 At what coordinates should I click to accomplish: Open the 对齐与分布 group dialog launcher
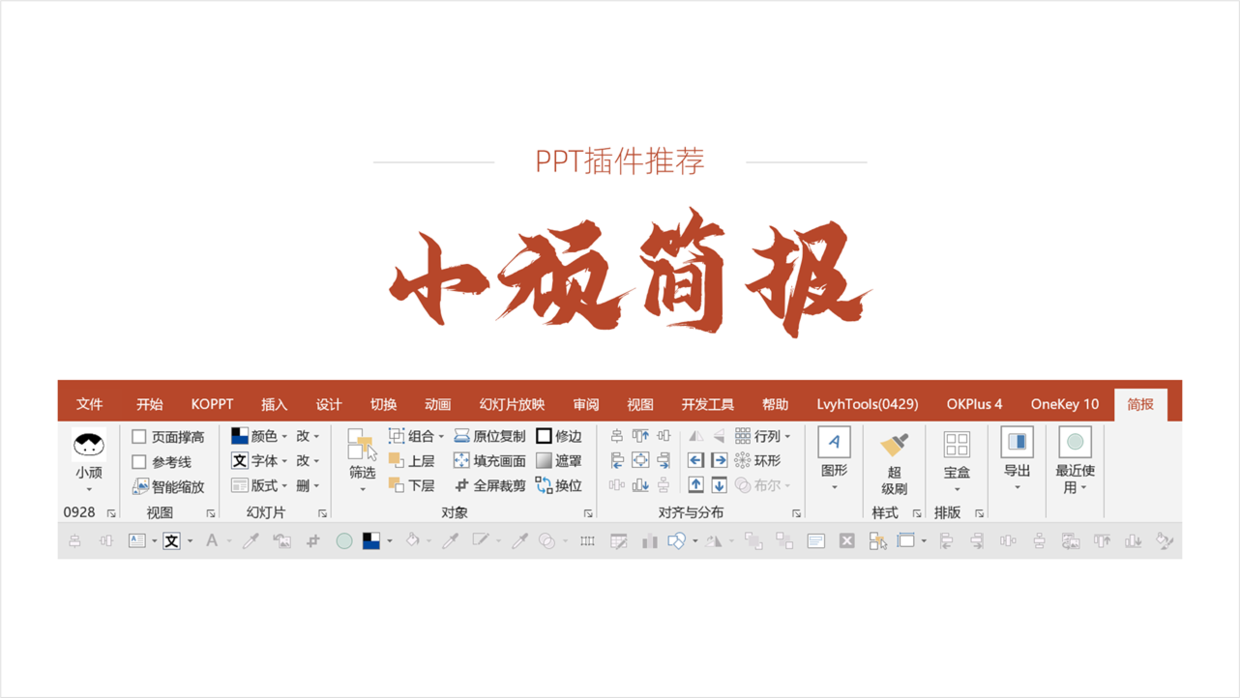(x=796, y=513)
